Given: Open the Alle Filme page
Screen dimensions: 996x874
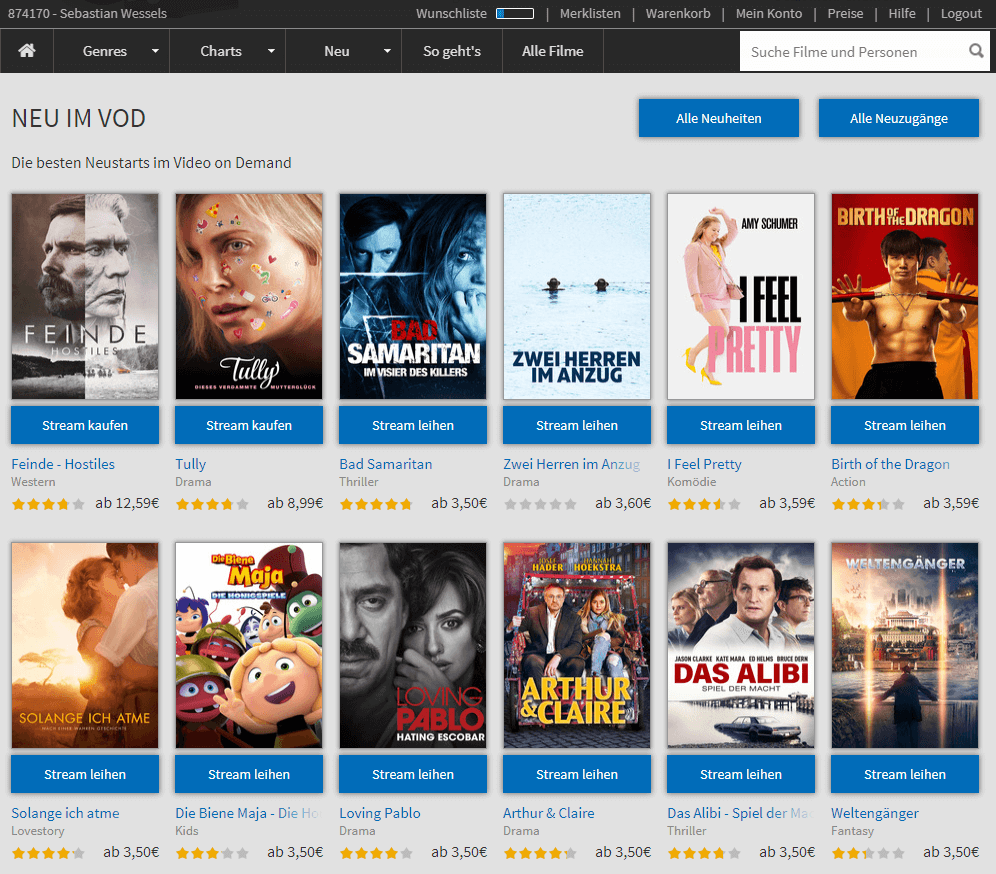Looking at the screenshot, I should pos(553,51).
